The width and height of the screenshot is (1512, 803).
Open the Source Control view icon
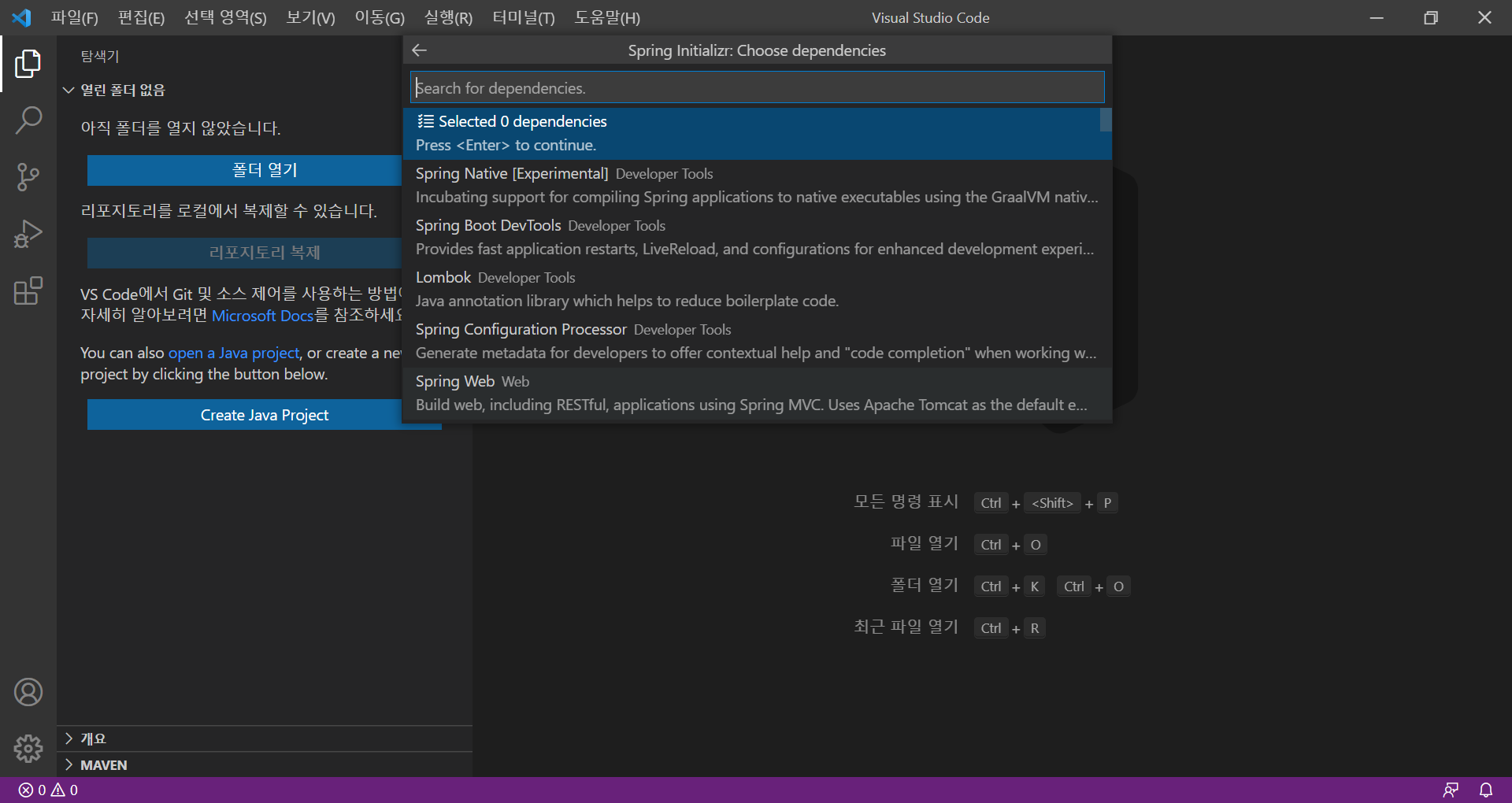coord(28,177)
